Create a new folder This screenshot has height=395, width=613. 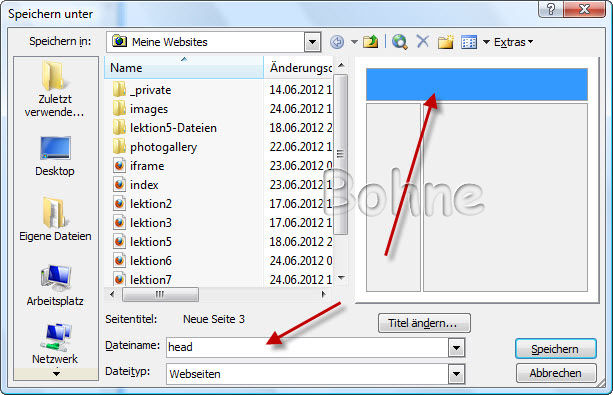click(445, 41)
